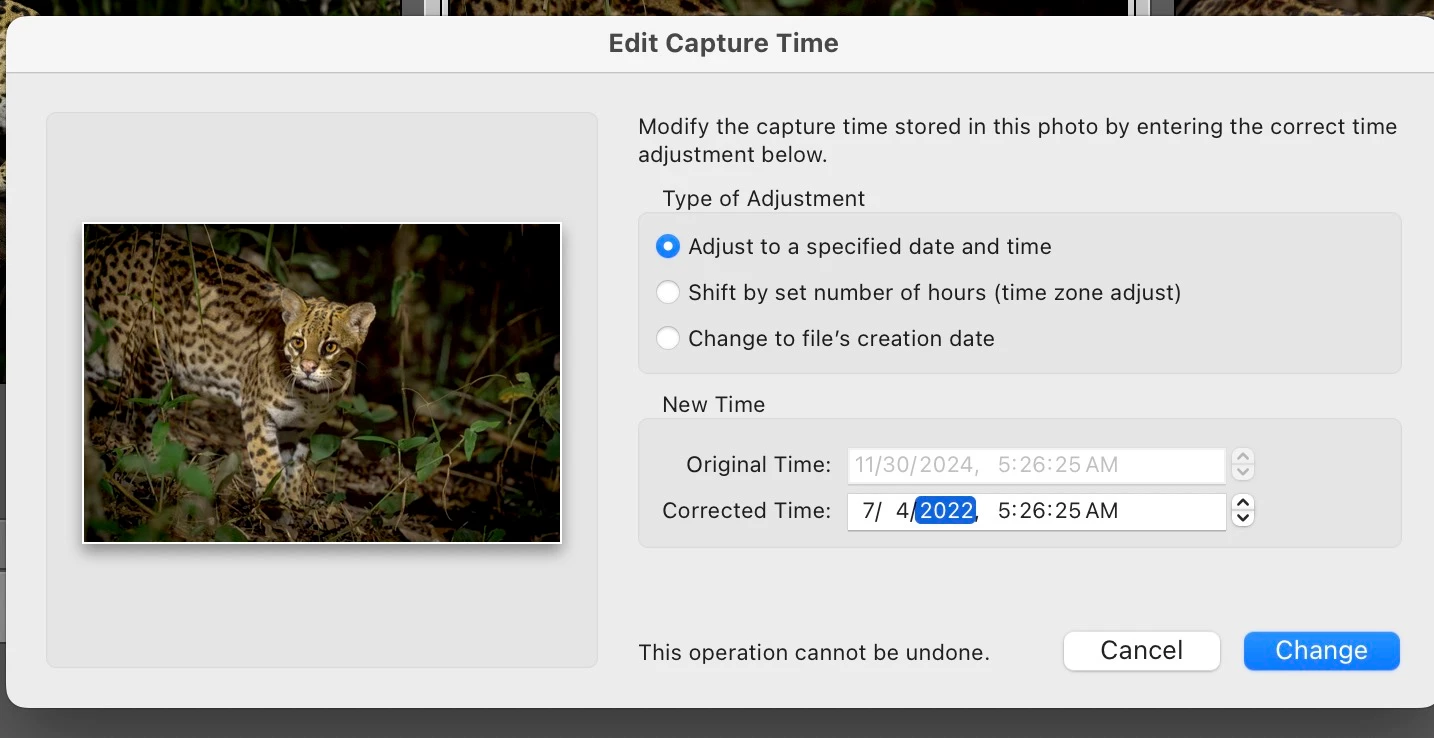Click 'This operation cannot be undone' warning text

tap(814, 653)
